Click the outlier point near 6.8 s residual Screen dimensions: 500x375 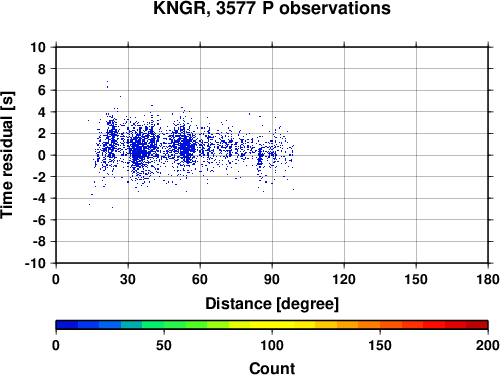click(107, 81)
